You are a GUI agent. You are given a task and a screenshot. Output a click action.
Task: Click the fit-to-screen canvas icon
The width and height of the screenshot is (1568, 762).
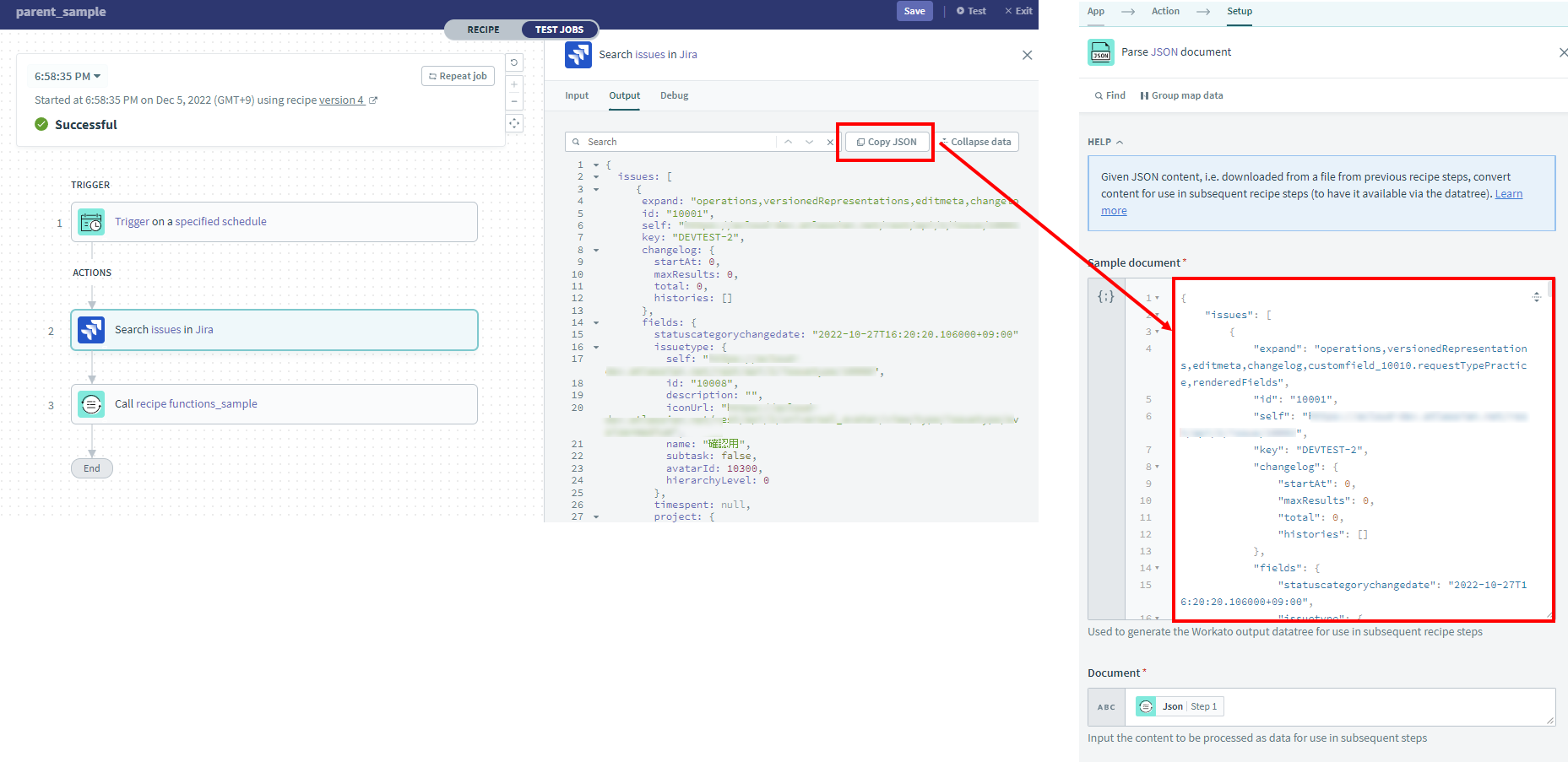(514, 123)
